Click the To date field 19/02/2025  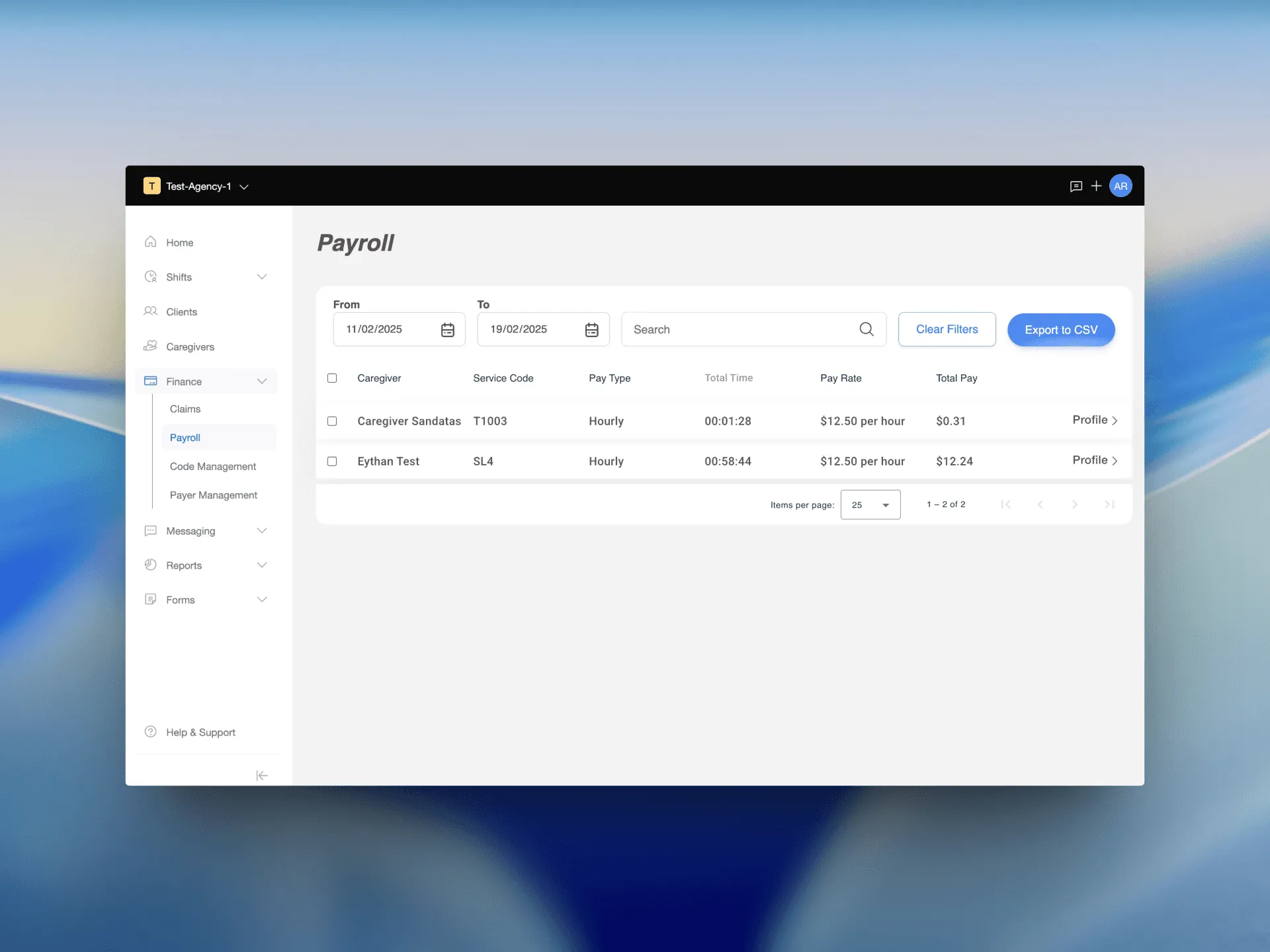pyautogui.click(x=544, y=329)
